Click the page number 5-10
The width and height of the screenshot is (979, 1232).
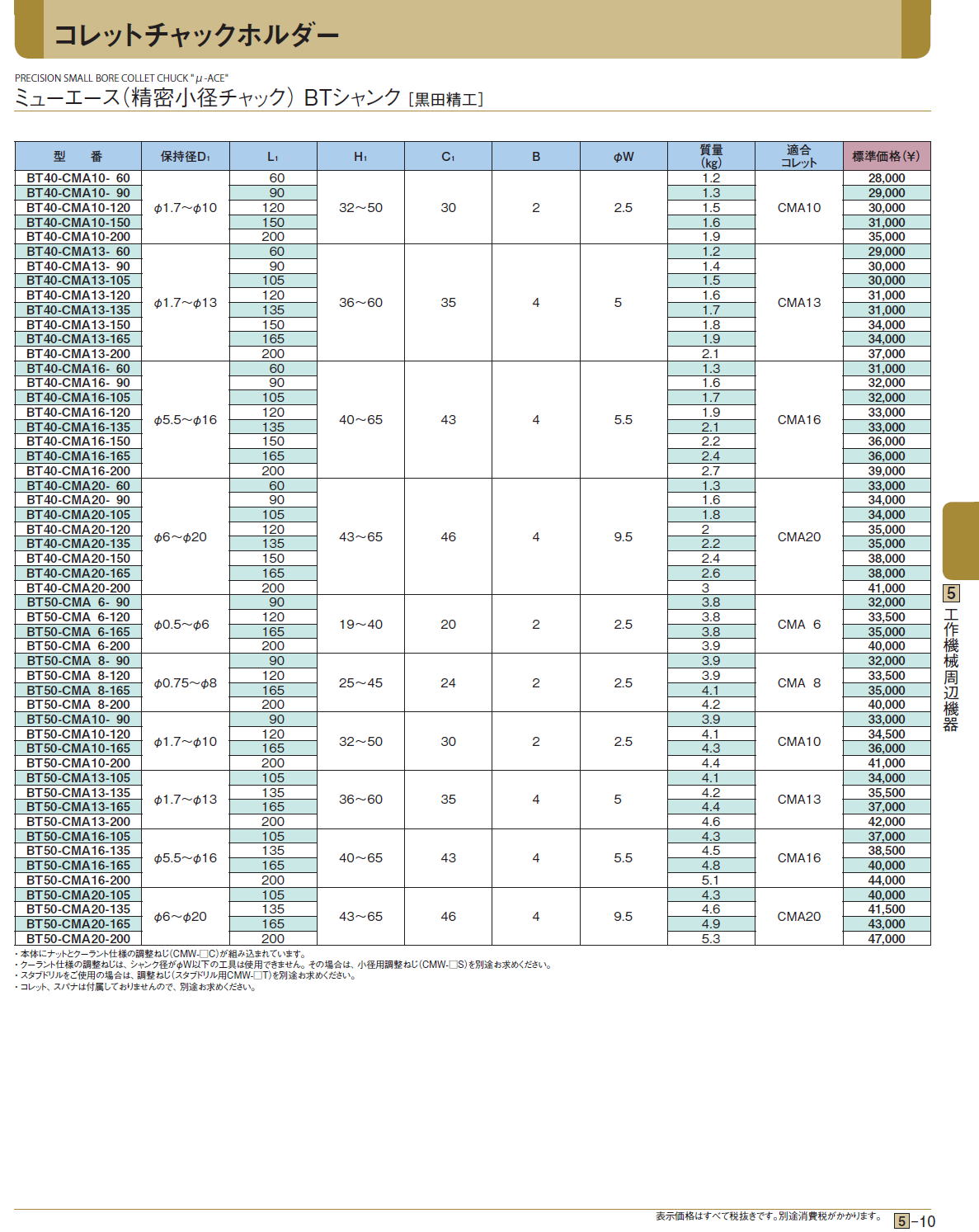coord(915,1221)
